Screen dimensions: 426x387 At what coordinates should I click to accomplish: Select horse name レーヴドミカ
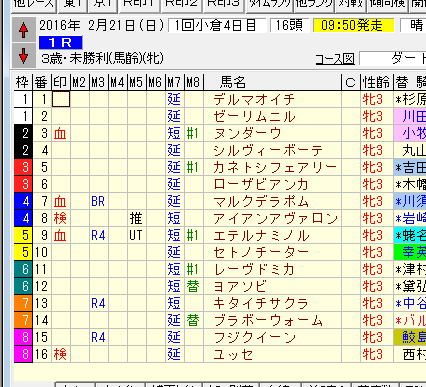pos(254,269)
